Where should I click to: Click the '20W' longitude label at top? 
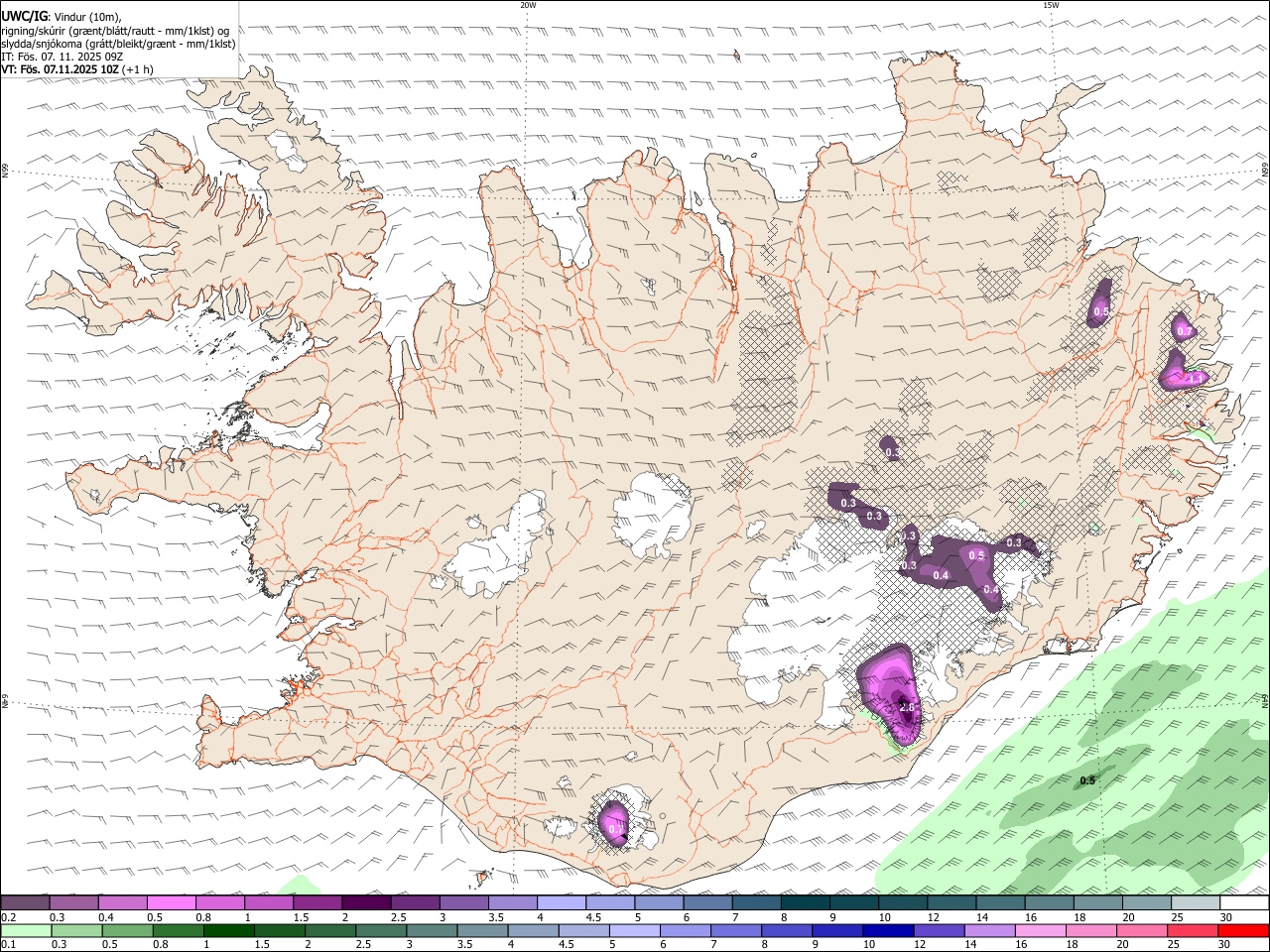pos(528,5)
